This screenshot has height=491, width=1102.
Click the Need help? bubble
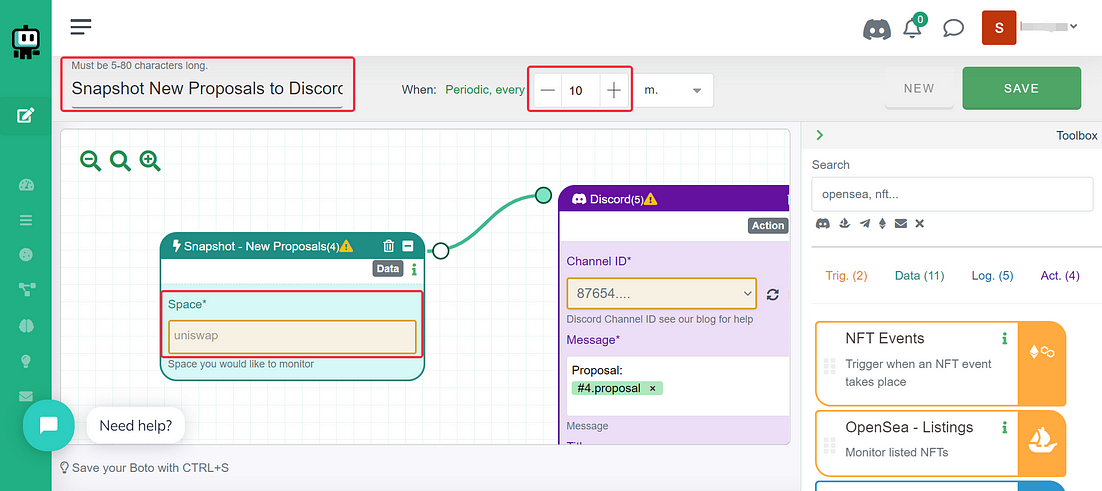[136, 426]
